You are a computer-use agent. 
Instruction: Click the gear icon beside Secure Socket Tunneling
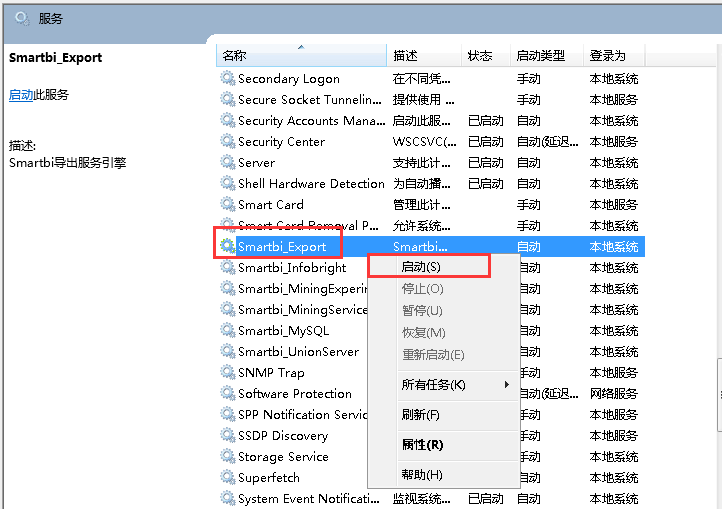coord(227,99)
